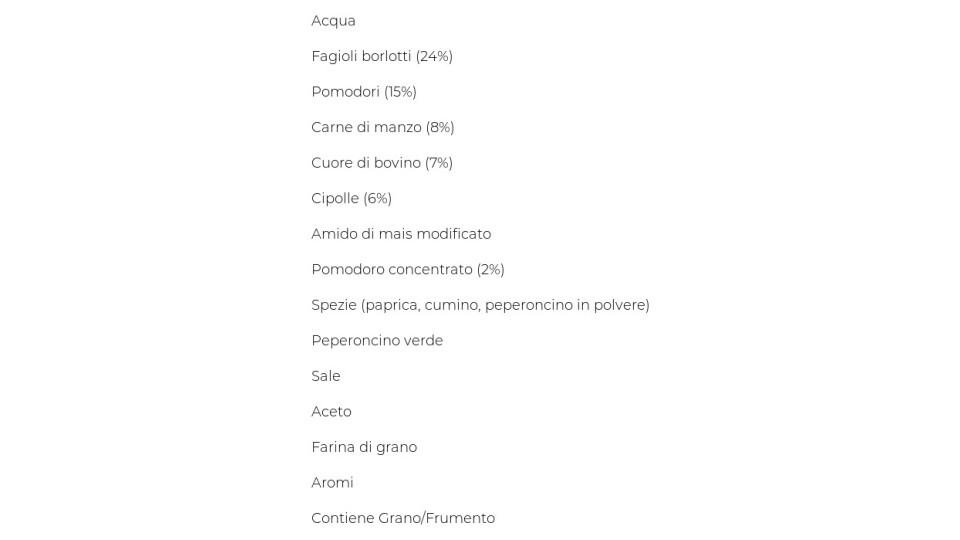Click the Farina di grano entry
Viewport: 960px width, 540px height.
click(364, 447)
